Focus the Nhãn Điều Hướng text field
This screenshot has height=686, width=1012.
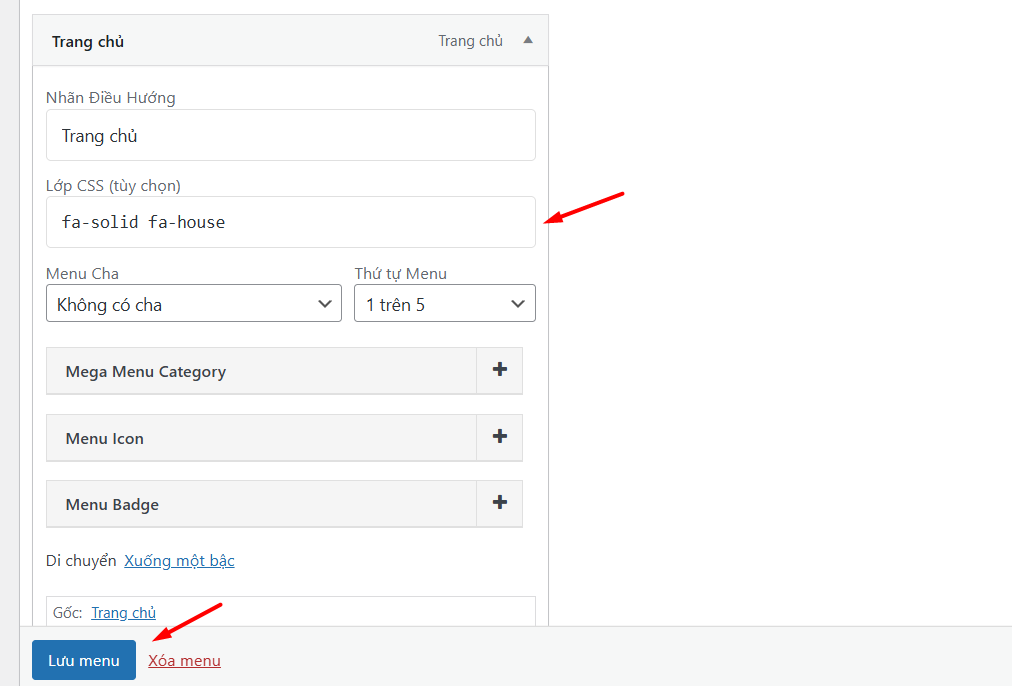pos(290,135)
